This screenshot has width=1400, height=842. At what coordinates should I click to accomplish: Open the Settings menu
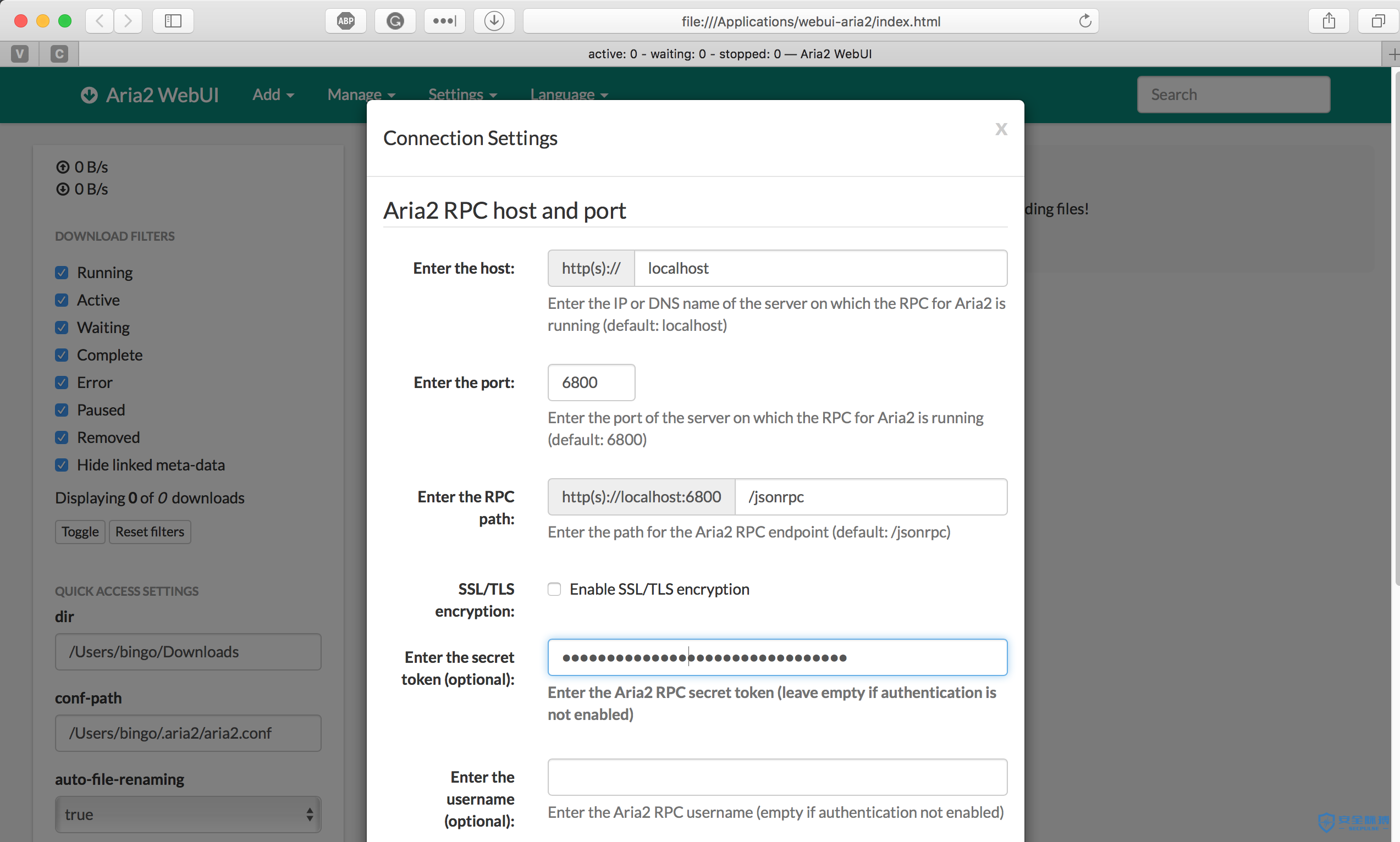pyautogui.click(x=462, y=95)
